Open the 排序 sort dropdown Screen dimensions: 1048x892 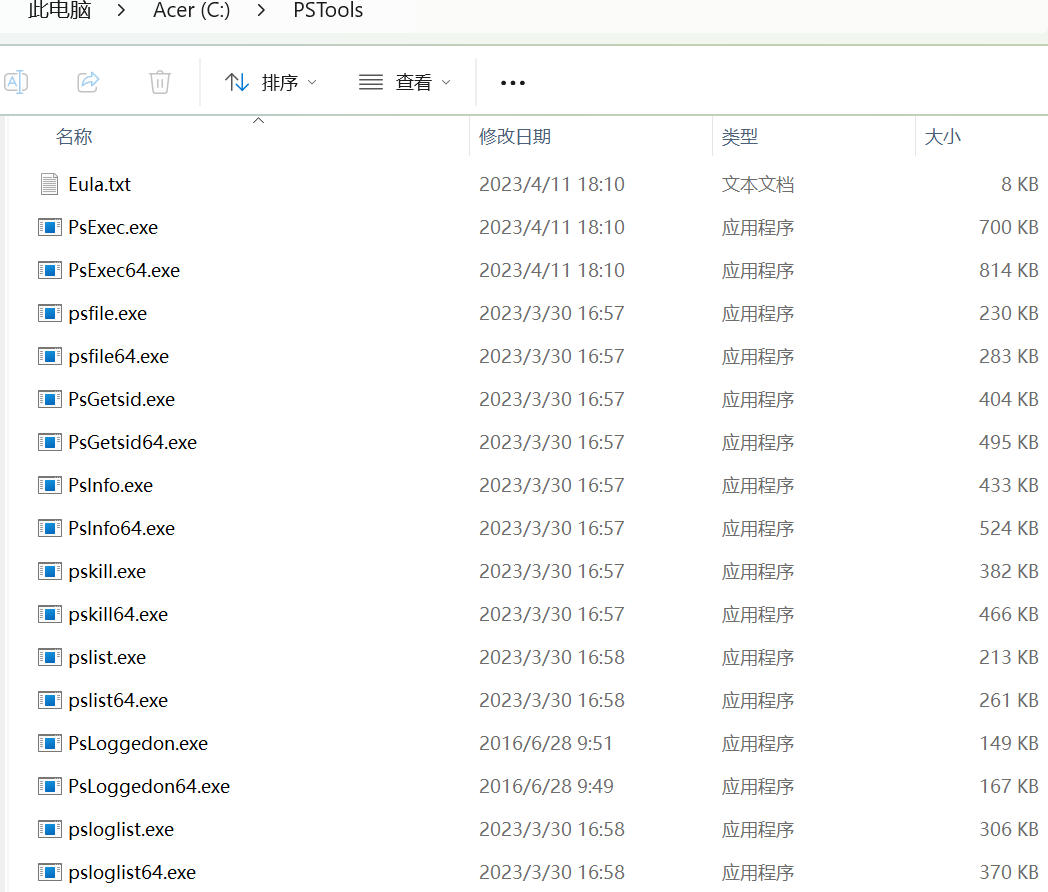click(271, 83)
